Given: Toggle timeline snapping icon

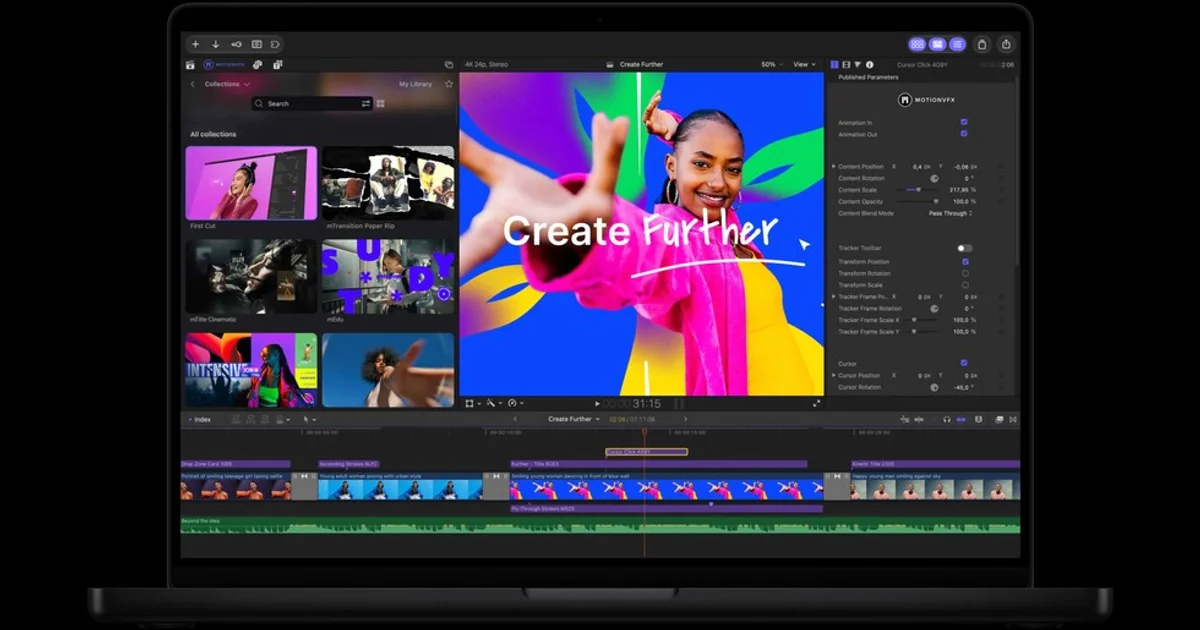Looking at the screenshot, I should [x=962, y=420].
